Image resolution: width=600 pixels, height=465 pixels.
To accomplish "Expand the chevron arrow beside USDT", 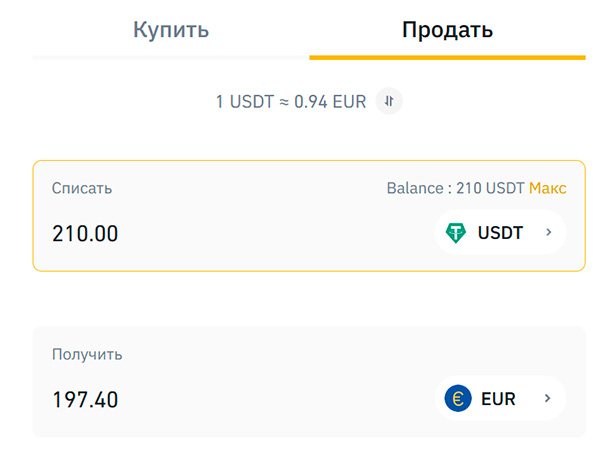I will pyautogui.click(x=548, y=233).
